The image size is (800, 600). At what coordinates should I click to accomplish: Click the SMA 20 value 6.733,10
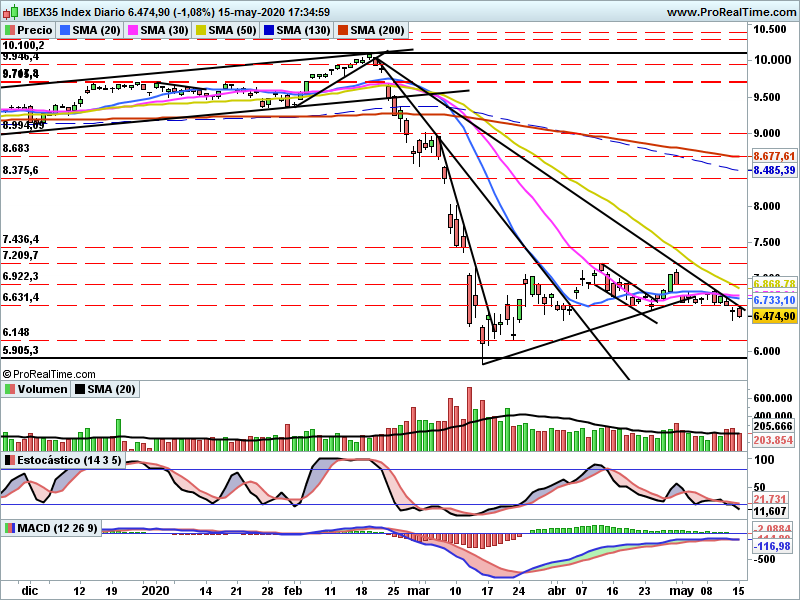click(x=774, y=300)
